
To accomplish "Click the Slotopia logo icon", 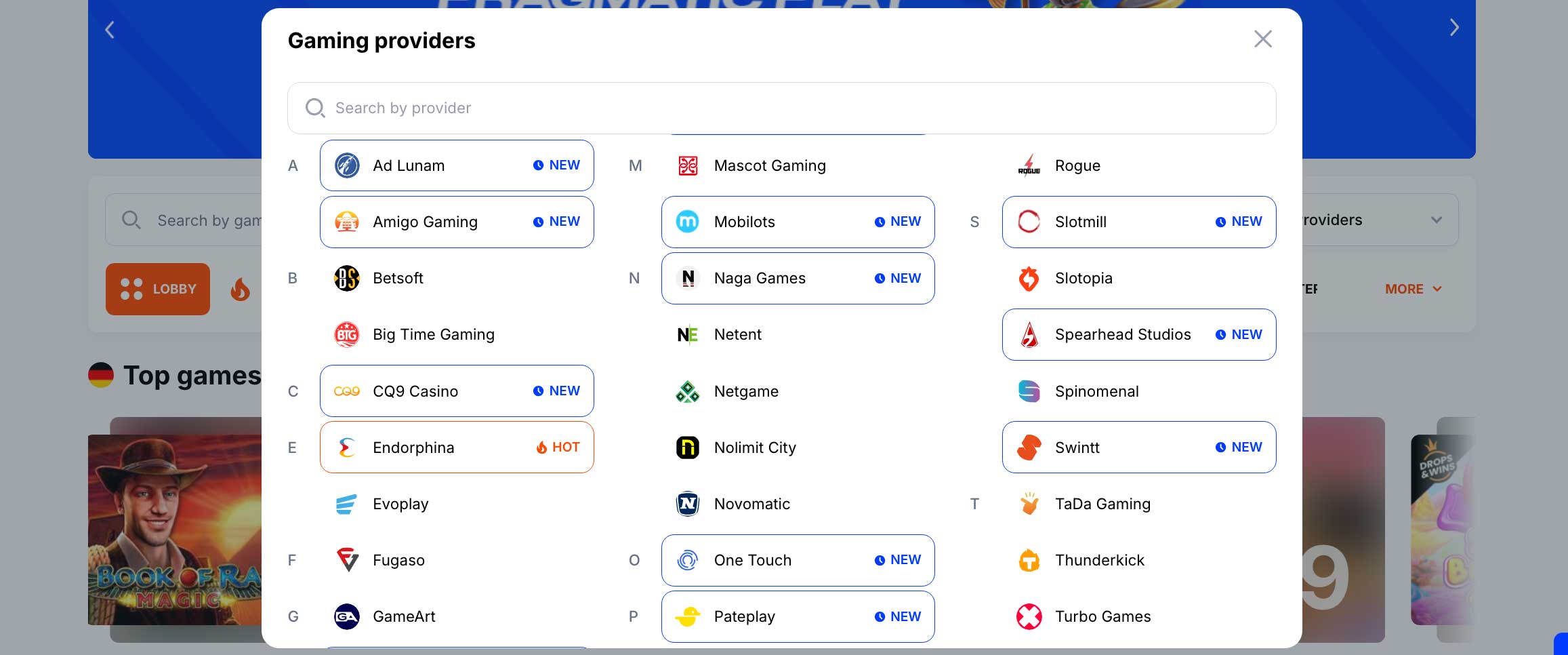I will (1029, 278).
